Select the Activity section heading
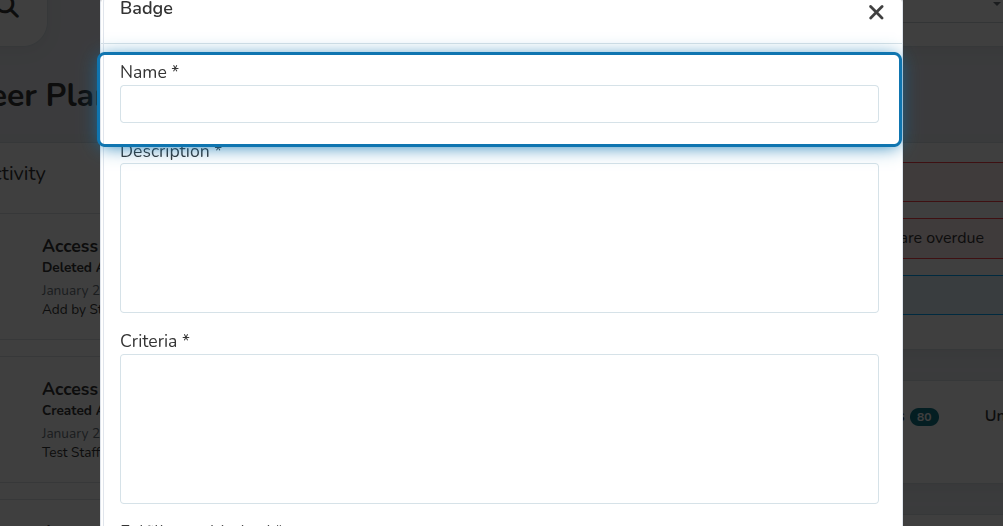Screen dimensions: 1003x526 point(22,173)
